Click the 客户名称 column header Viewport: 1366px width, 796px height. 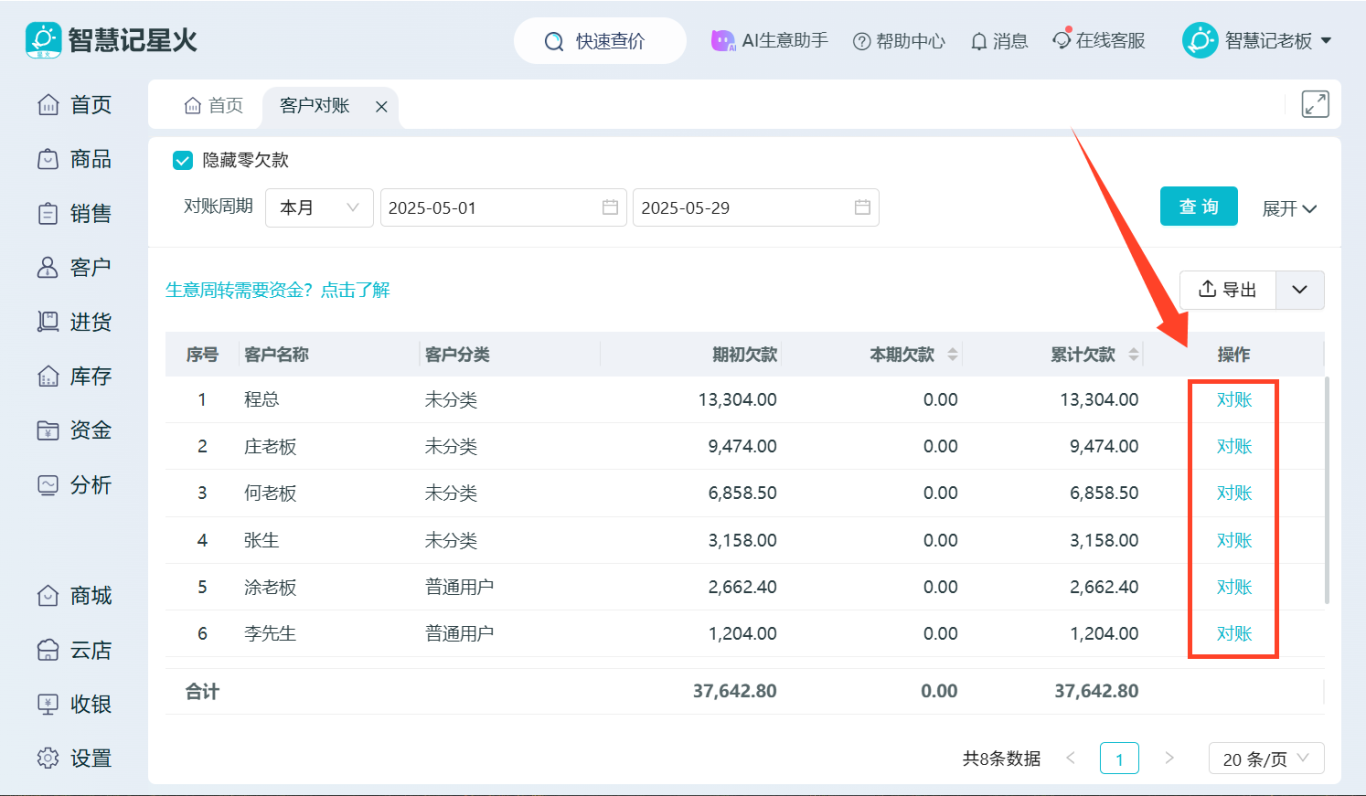point(277,355)
